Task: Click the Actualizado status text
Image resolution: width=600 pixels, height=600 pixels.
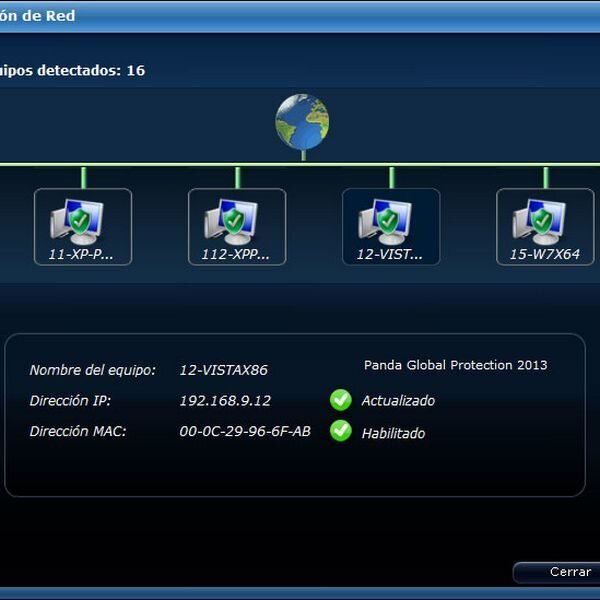Action: pyautogui.click(x=398, y=401)
